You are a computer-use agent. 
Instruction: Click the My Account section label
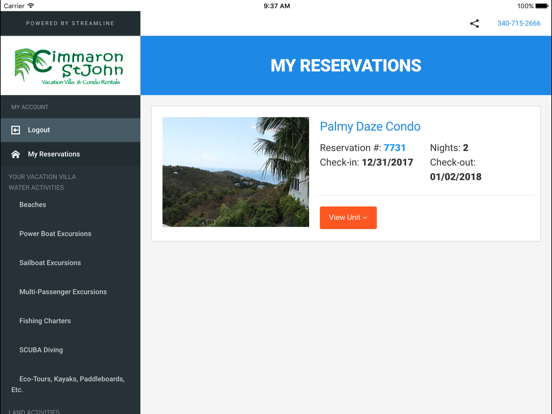coord(30,107)
